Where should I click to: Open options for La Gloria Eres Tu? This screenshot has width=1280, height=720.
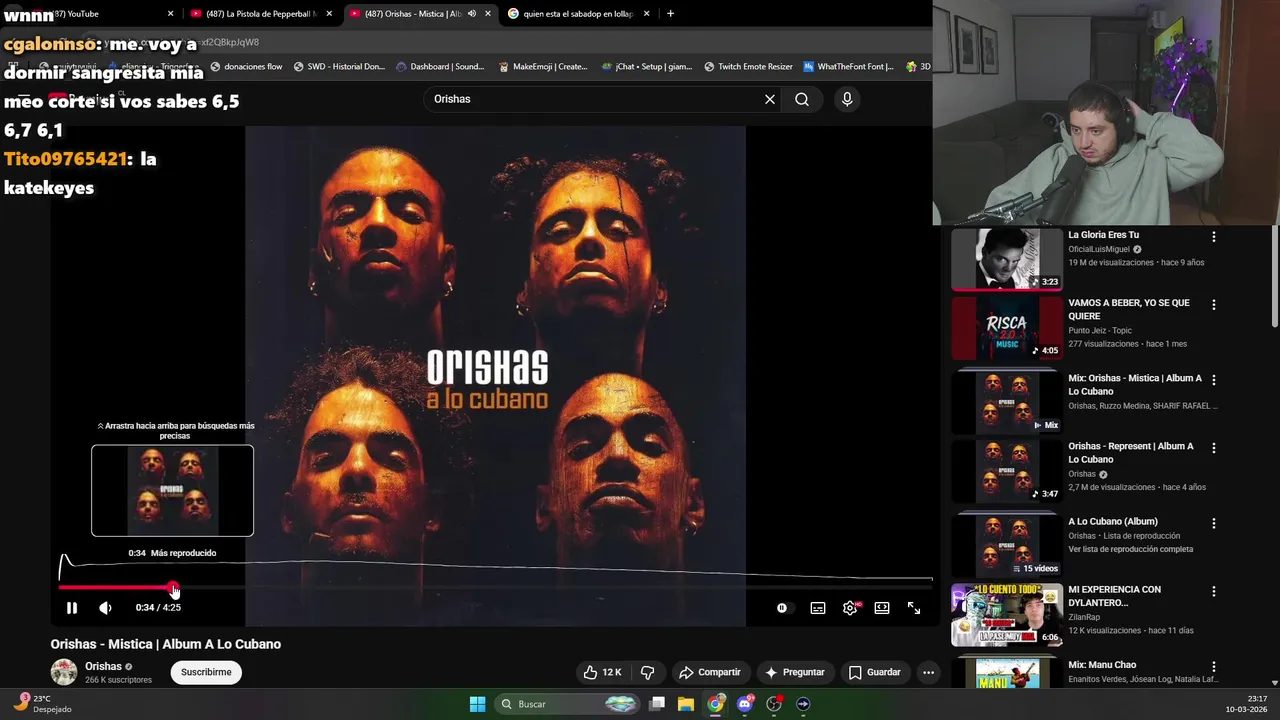1214,237
